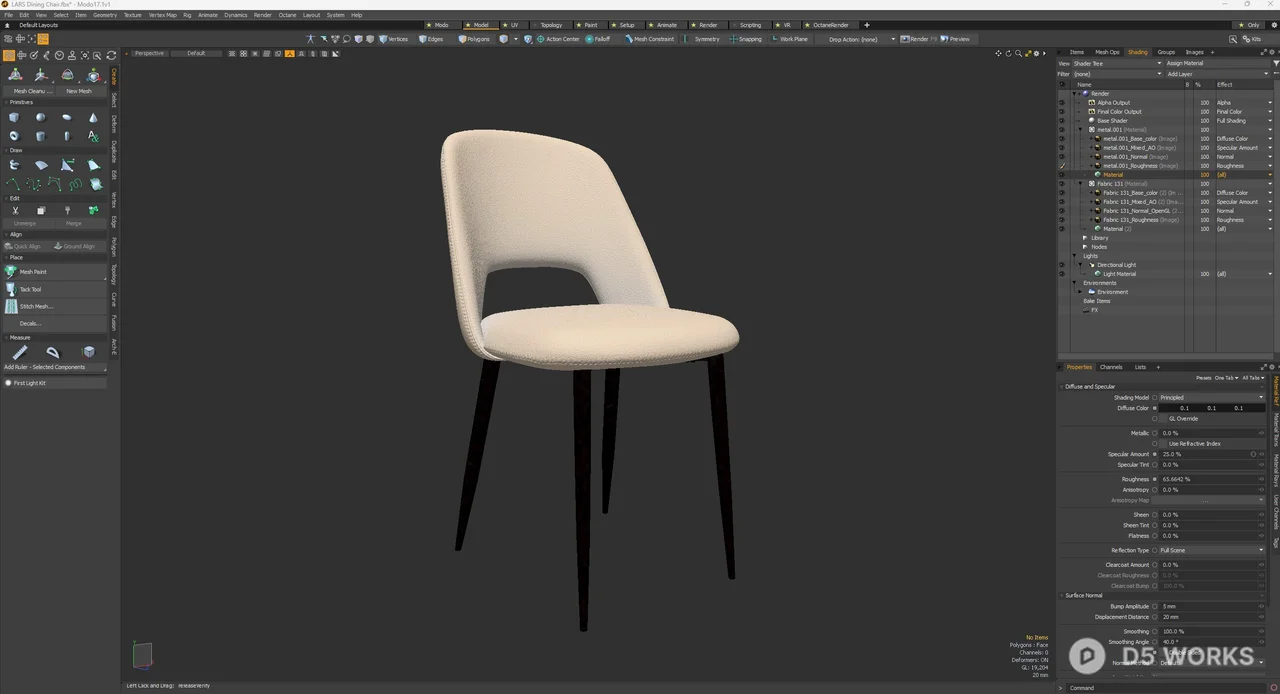Screen dimensions: 1280x694
Task: Click the Render button in toolbar
Action: 918,39
